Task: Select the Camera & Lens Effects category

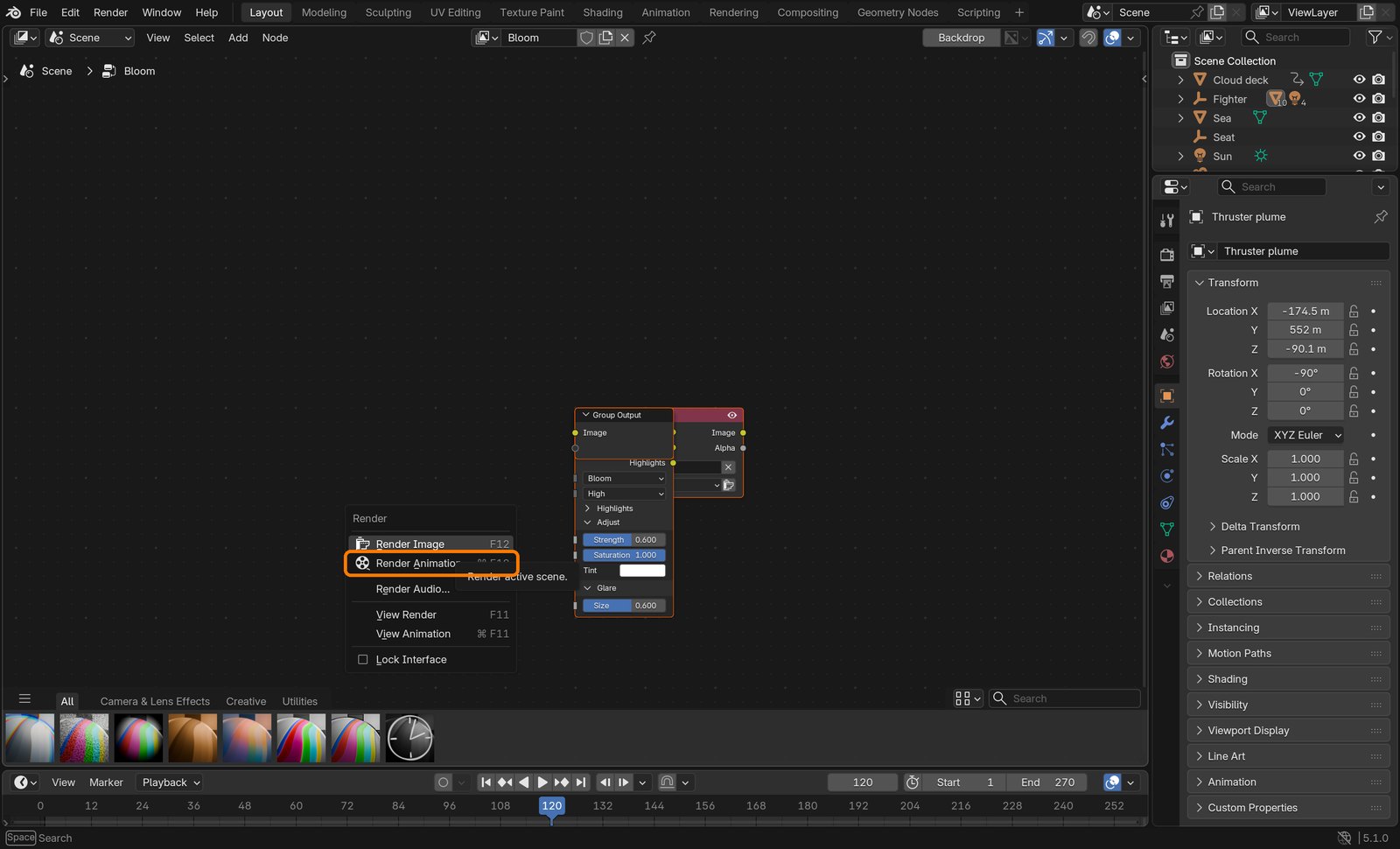Action: point(155,702)
